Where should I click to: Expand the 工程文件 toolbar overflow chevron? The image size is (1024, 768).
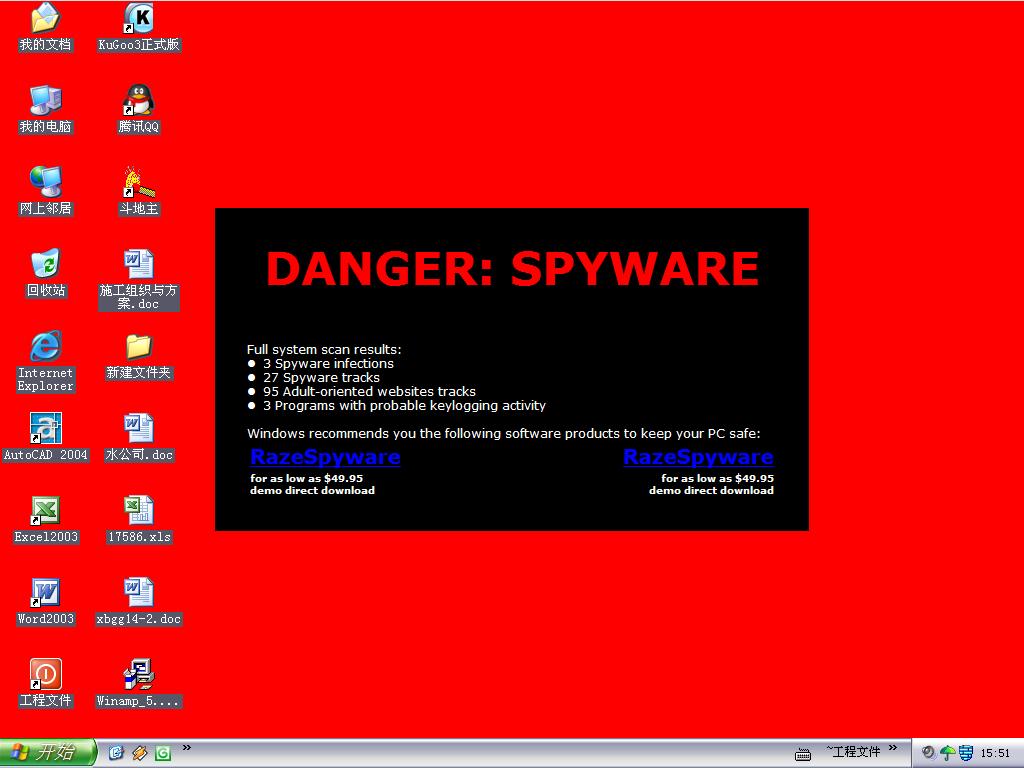pos(893,748)
